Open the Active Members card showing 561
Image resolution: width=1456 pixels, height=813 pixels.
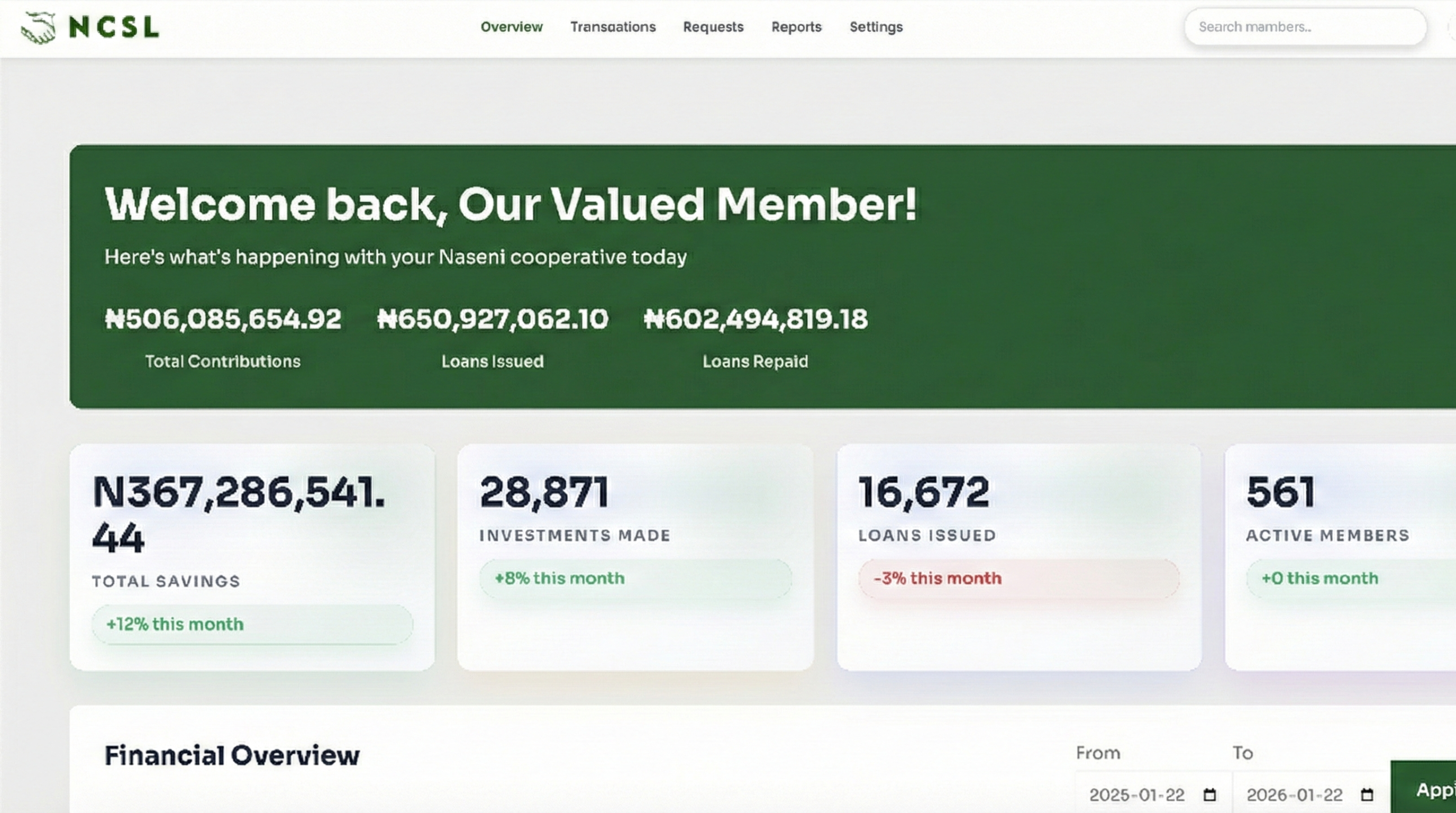tap(1340, 557)
